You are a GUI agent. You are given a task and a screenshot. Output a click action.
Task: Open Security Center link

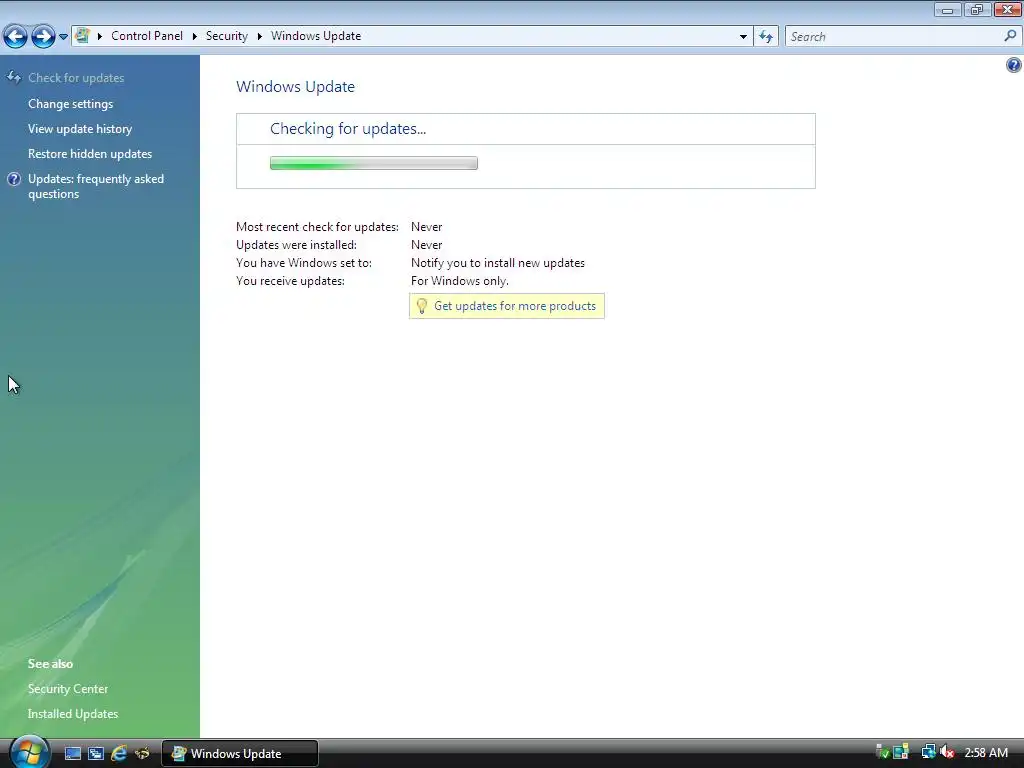[68, 688]
